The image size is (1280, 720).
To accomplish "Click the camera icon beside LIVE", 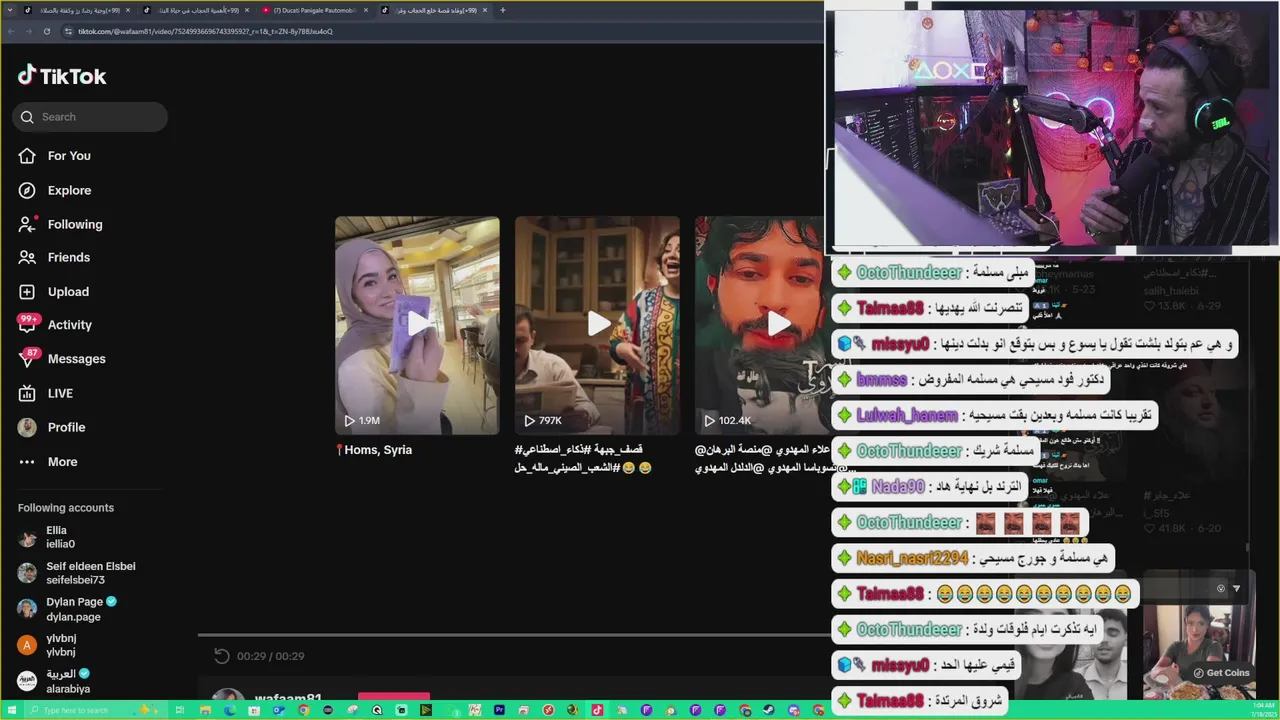I will (27, 393).
